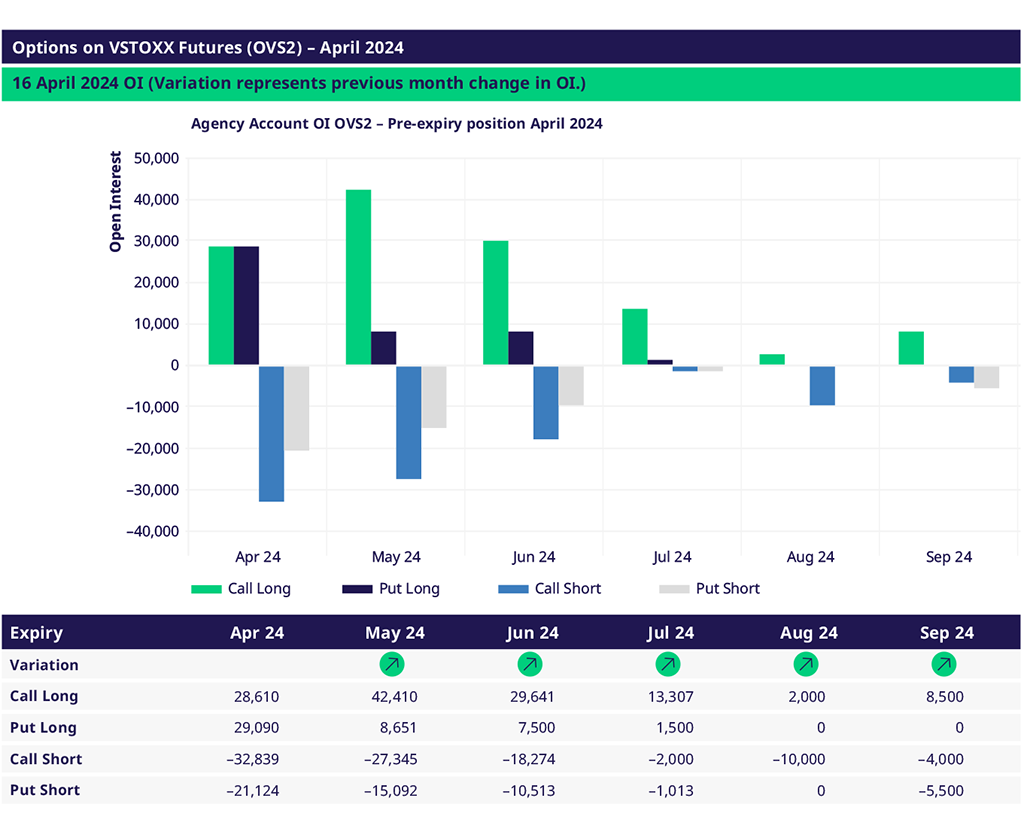Image resolution: width=1024 pixels, height=832 pixels.
Task: Click the green Call Long legend swatch
Action: pos(206,589)
